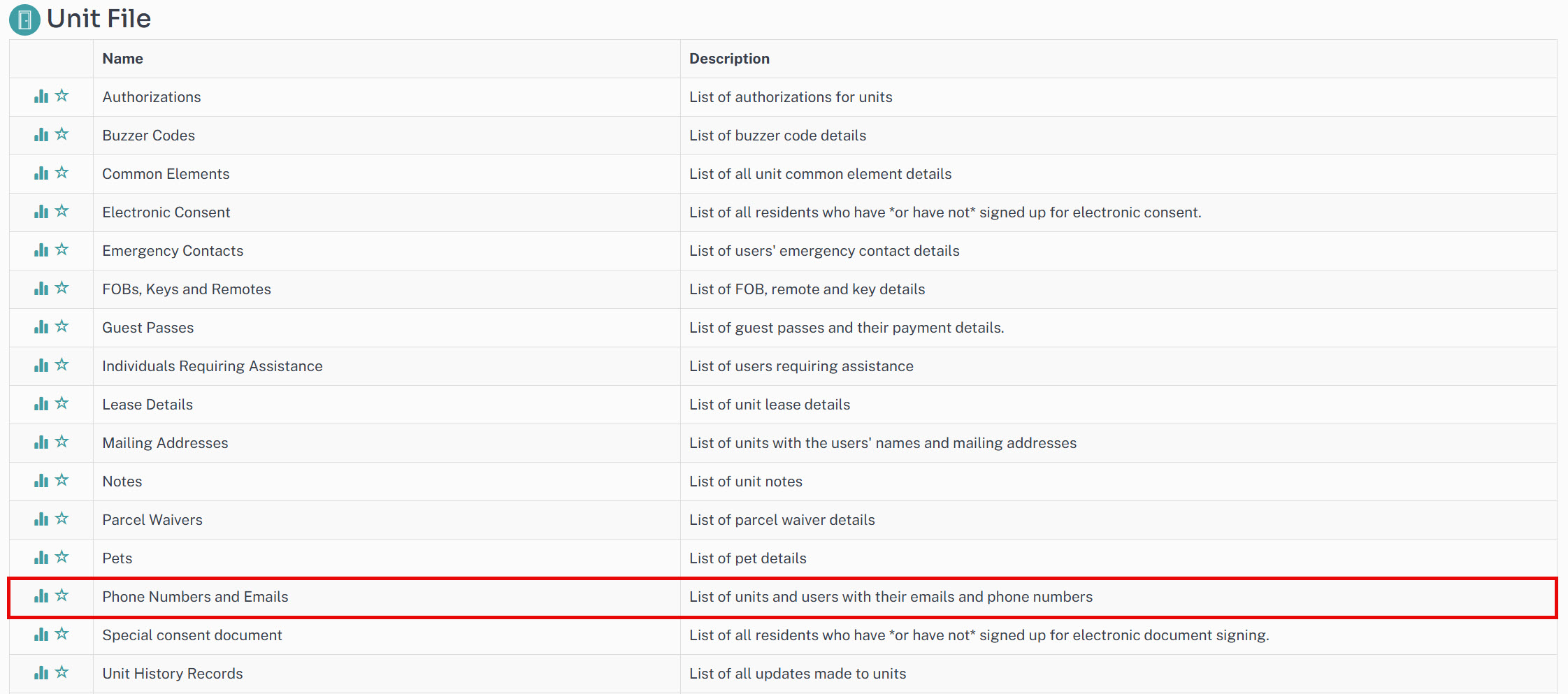Click description 'List of buzzer code details'

coord(778,136)
